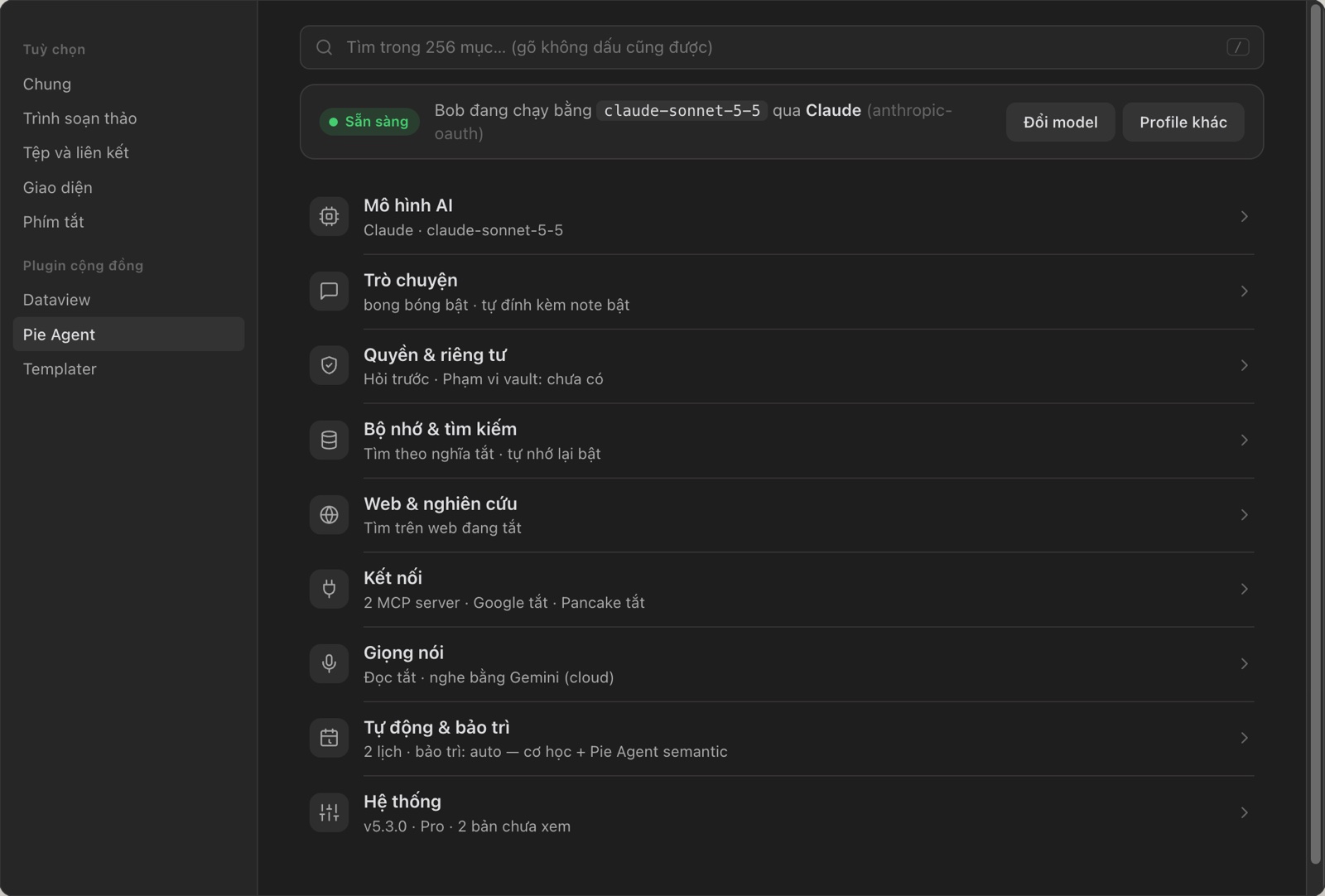Open the Chung settings tab

[128, 84]
